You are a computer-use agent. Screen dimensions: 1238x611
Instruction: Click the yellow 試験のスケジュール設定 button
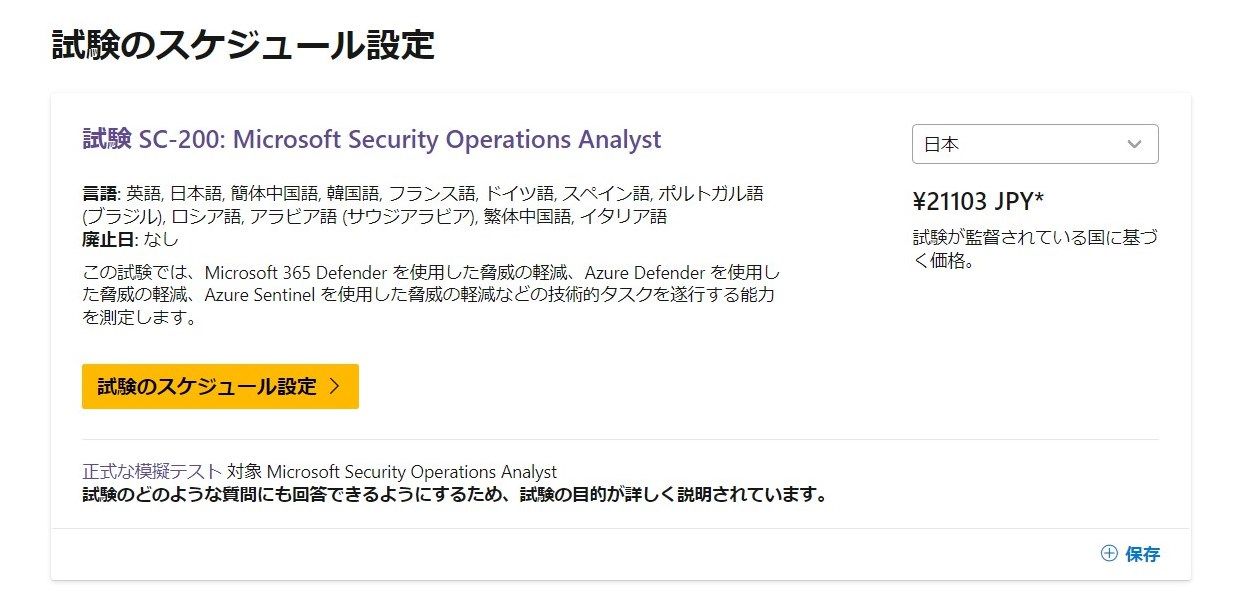pyautogui.click(x=220, y=387)
